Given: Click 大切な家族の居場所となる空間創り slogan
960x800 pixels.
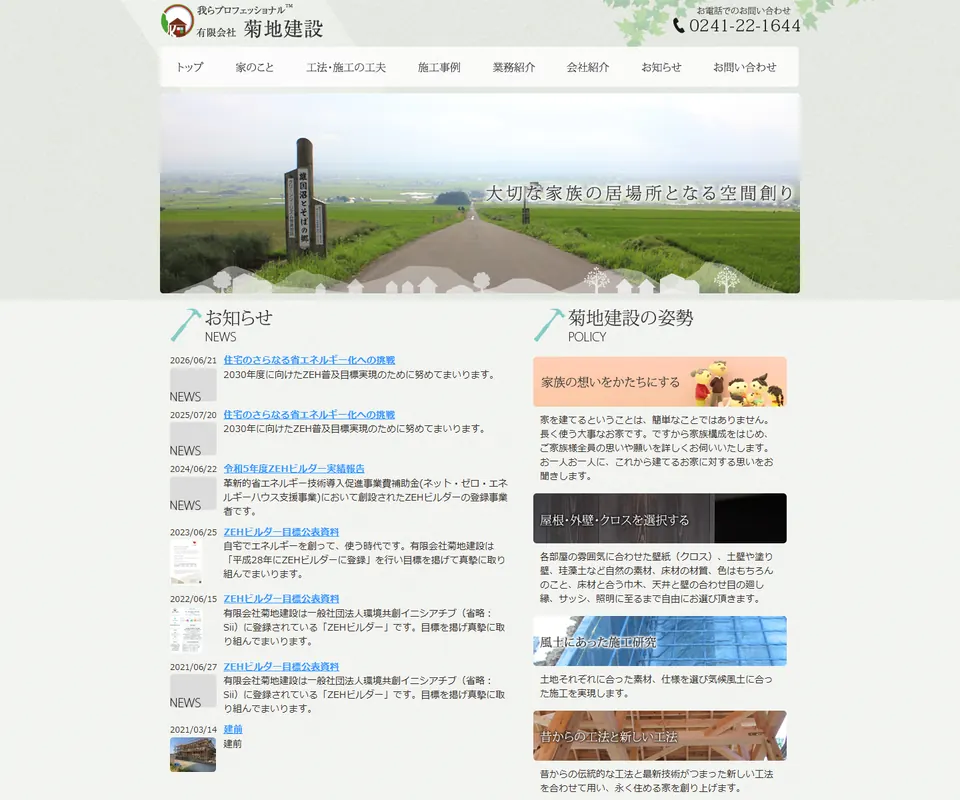Looking at the screenshot, I should pyautogui.click(x=640, y=193).
